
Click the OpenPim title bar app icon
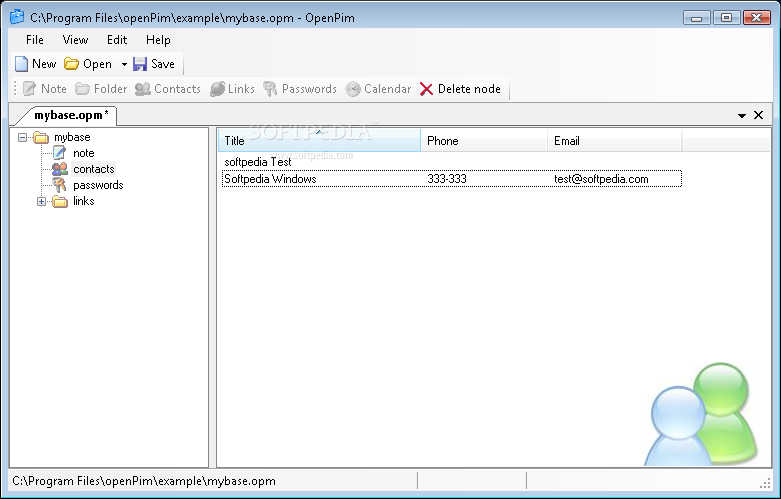click(17, 17)
